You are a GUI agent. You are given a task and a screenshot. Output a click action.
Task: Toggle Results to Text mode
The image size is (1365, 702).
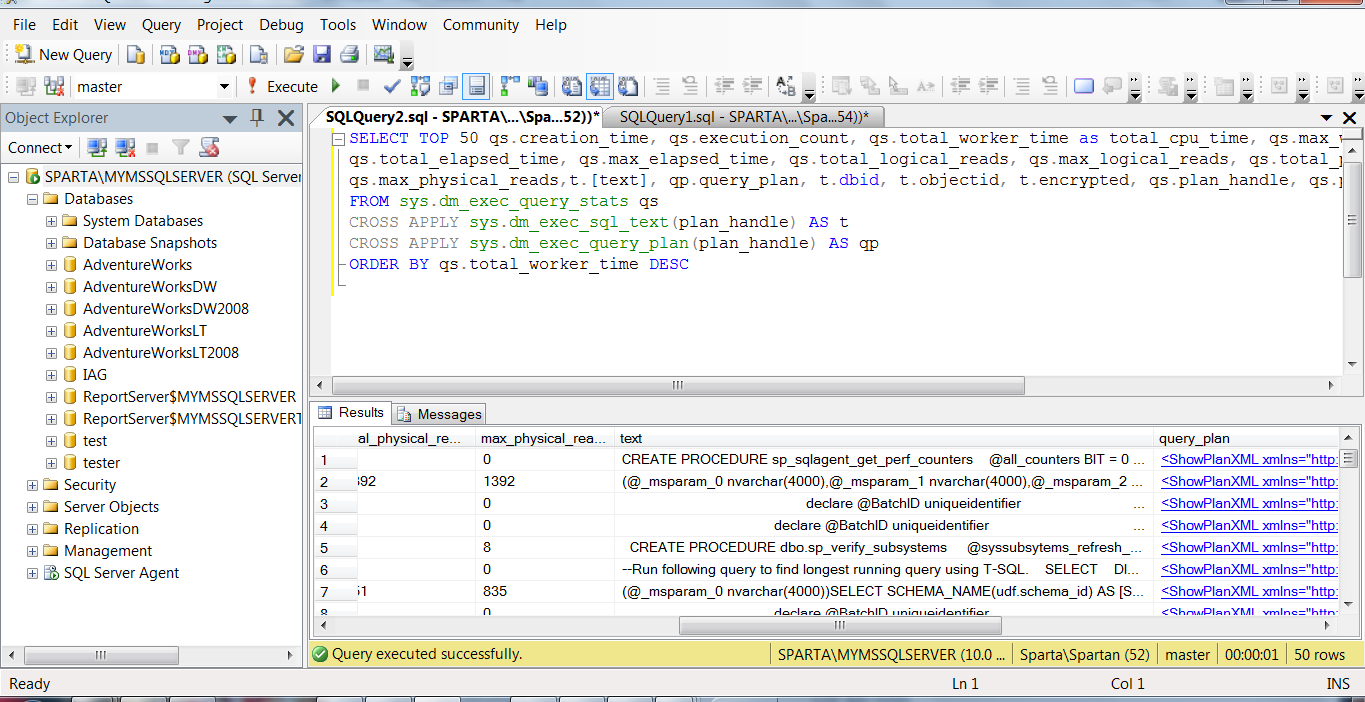coord(572,87)
